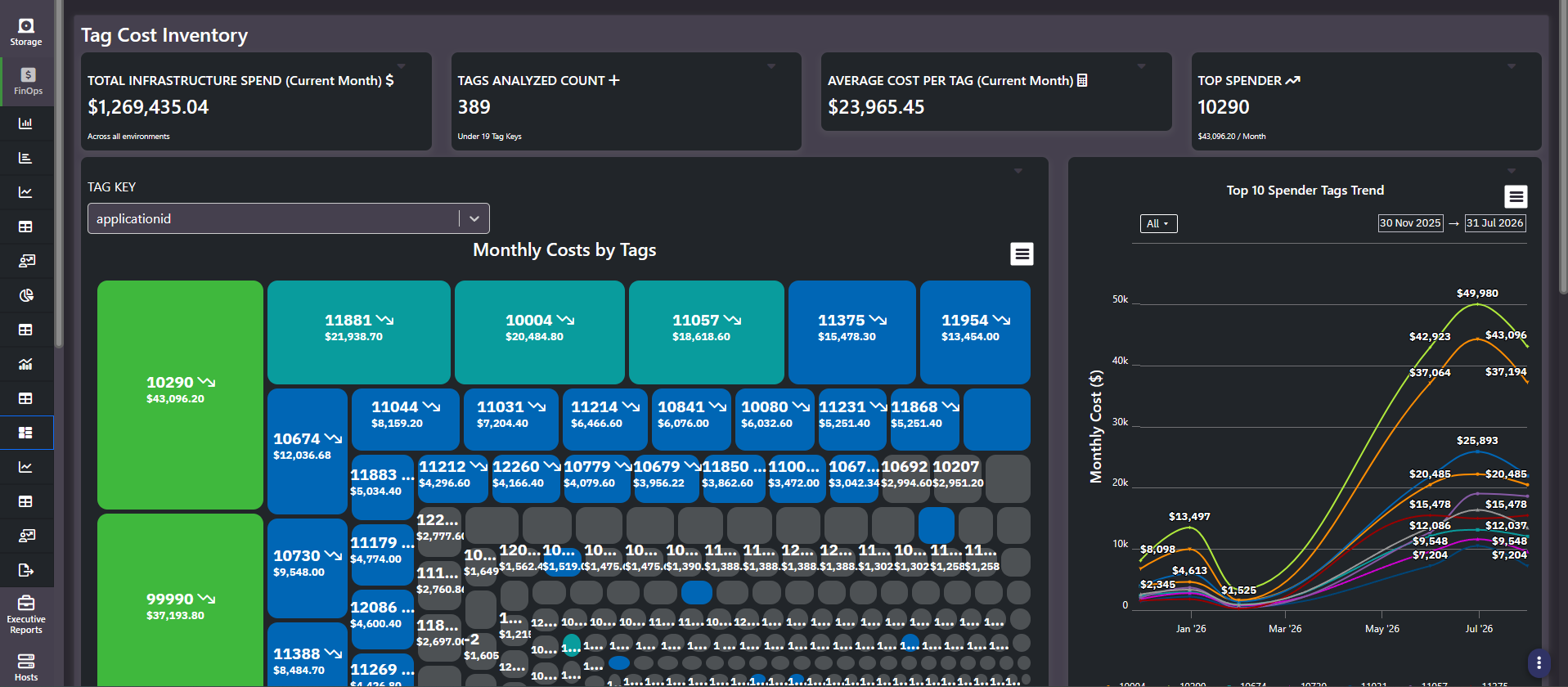Open Hosts section in sidebar
Screen dimensions: 1568x687
tap(26, 667)
